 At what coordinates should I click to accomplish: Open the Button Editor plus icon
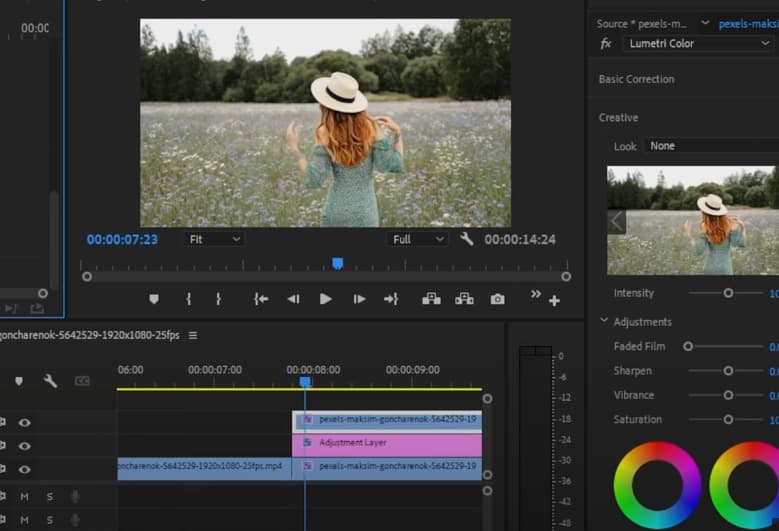(x=554, y=300)
